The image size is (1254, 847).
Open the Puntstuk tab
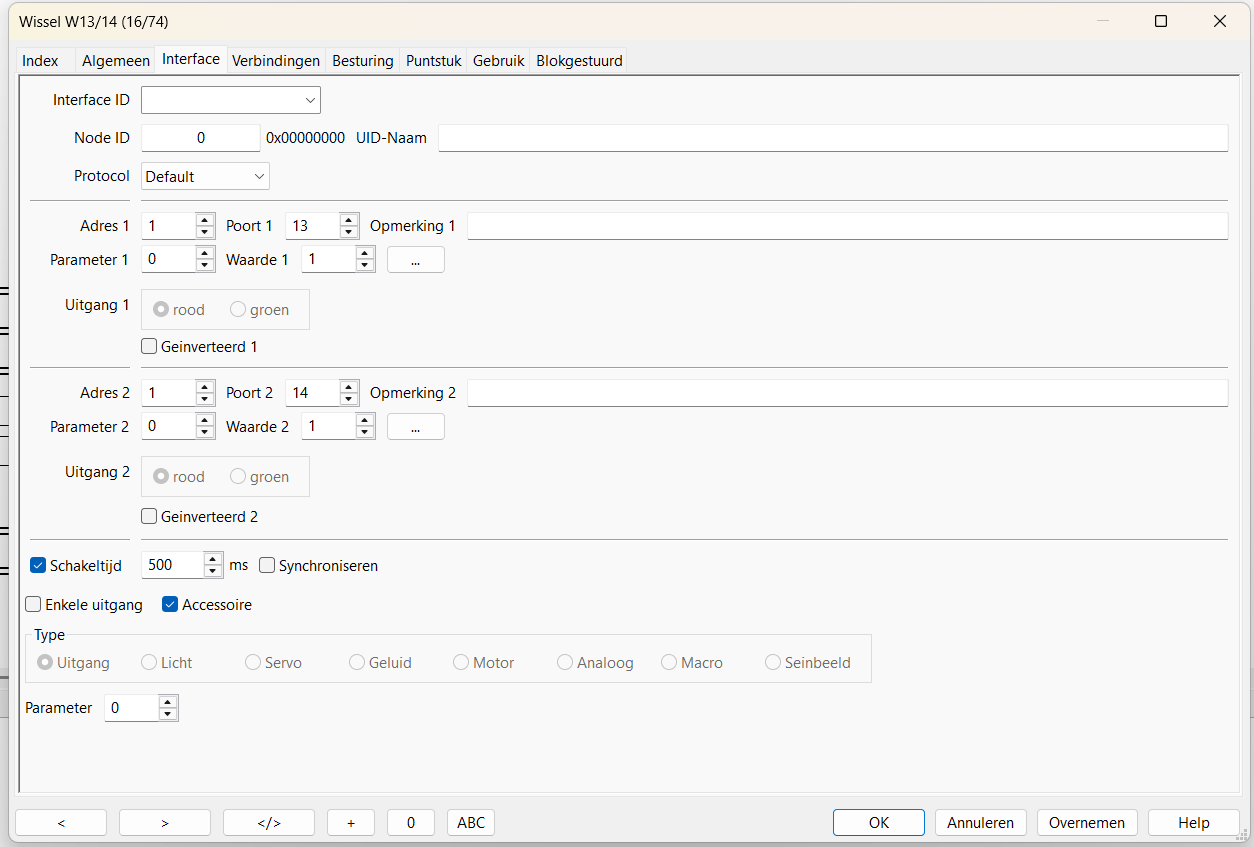tap(434, 60)
